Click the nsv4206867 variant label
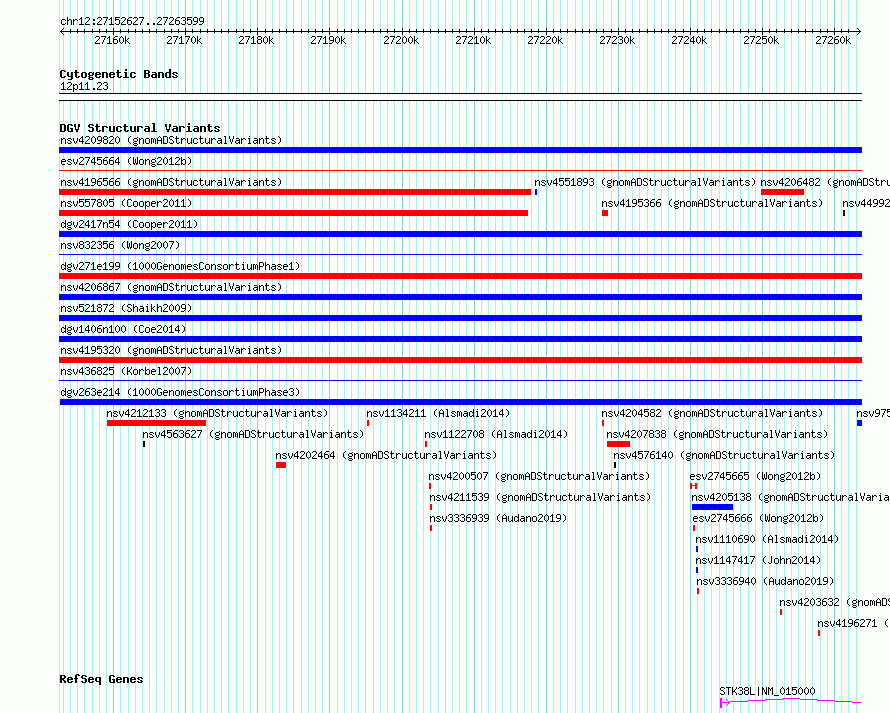 (x=171, y=287)
